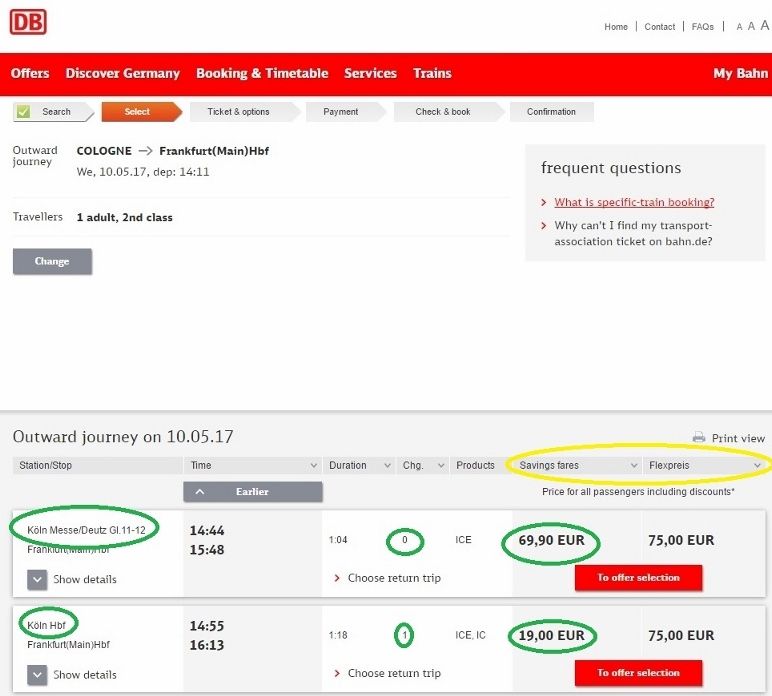This screenshot has height=696, width=772.
Task: Open What is specific-train booking link
Action: (634, 202)
